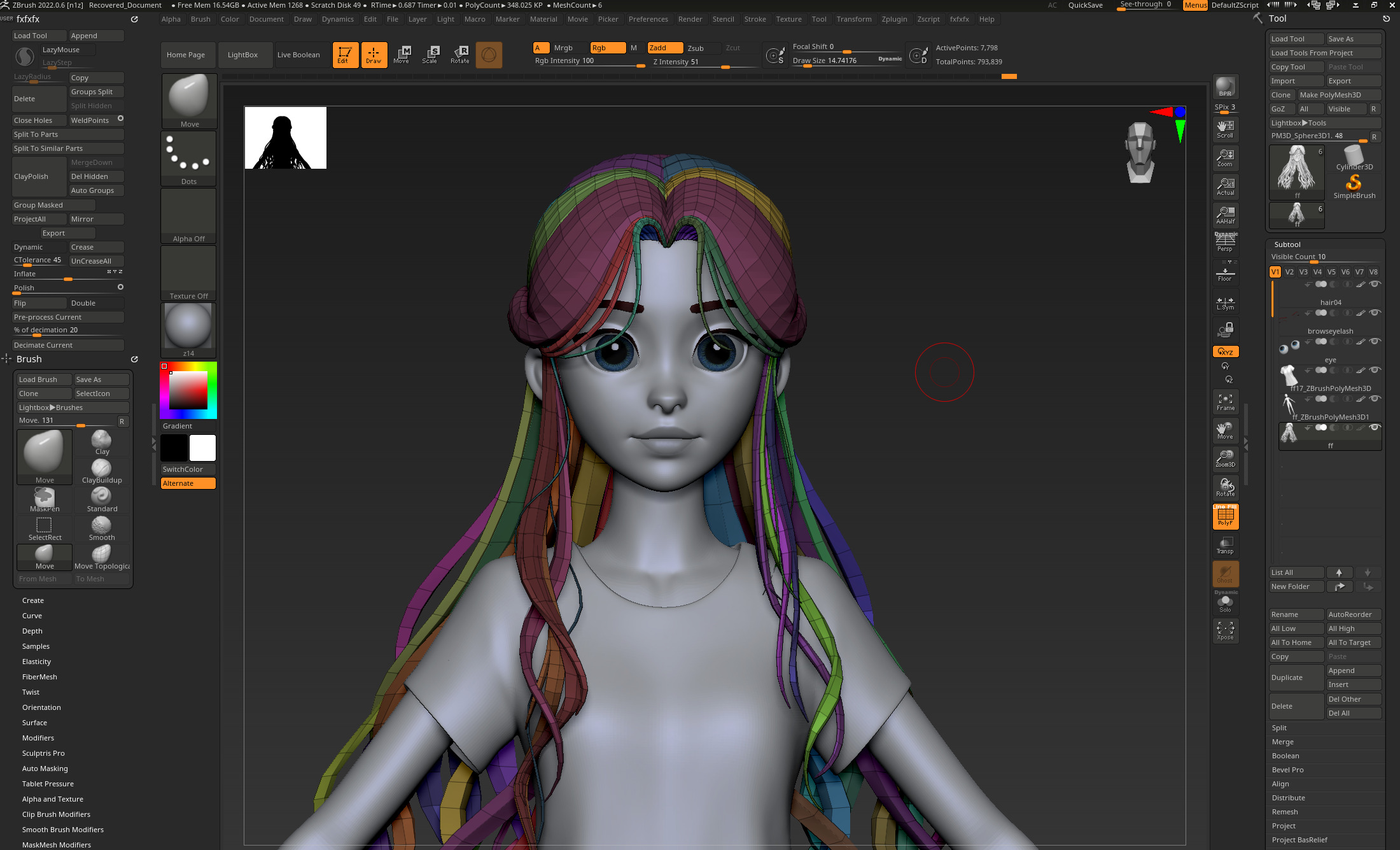This screenshot has width=1400, height=850.
Task: Open the current Move brush picker thumbnail
Action: pos(189,101)
